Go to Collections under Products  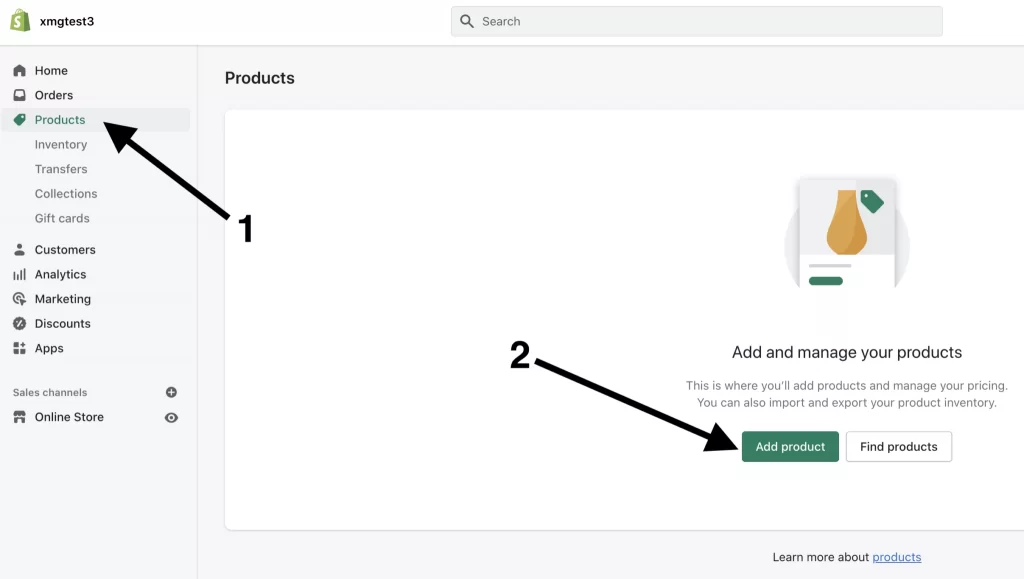(x=66, y=194)
